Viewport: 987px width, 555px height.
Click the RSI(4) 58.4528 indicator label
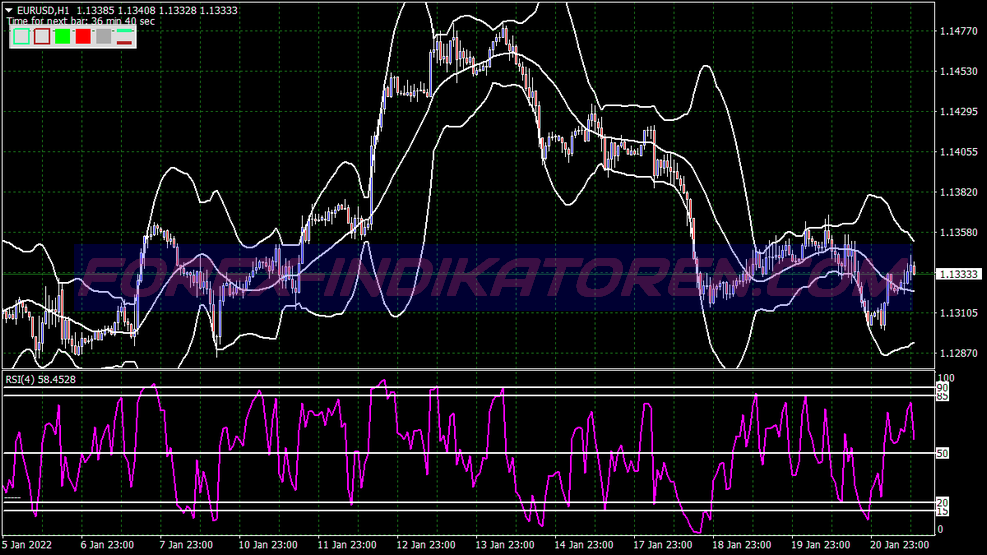click(x=42, y=379)
